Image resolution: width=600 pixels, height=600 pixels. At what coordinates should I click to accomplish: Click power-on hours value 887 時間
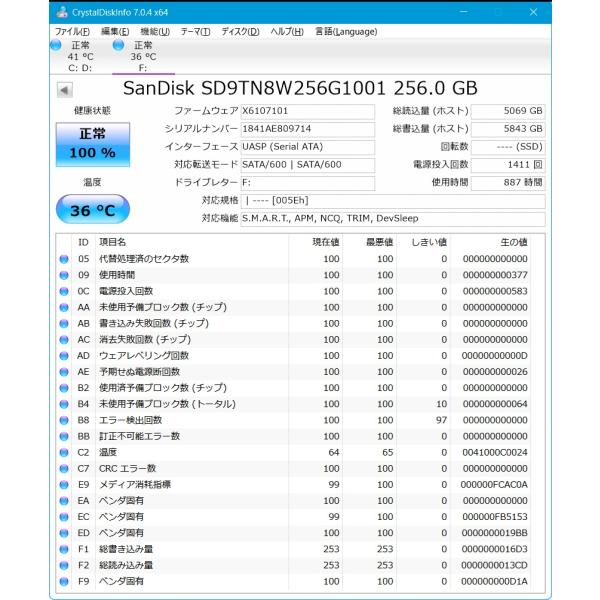tap(508, 183)
